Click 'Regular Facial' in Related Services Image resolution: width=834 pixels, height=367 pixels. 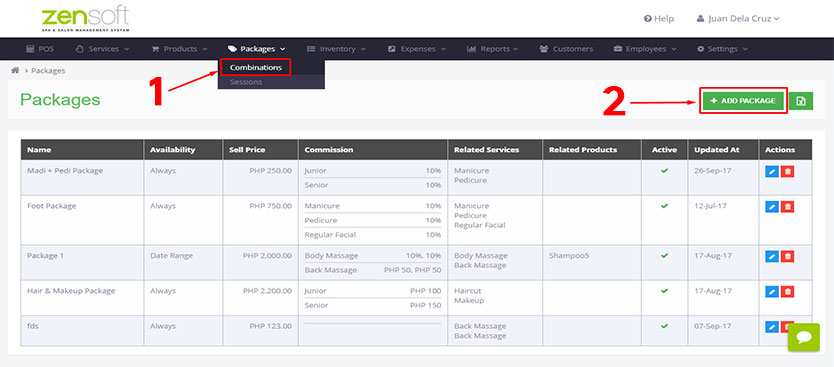(x=479, y=225)
